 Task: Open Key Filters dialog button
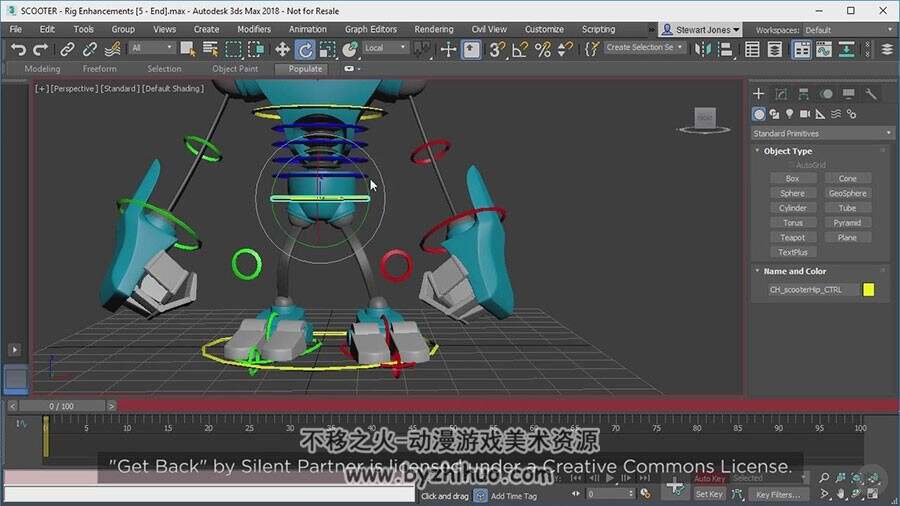[x=777, y=494]
